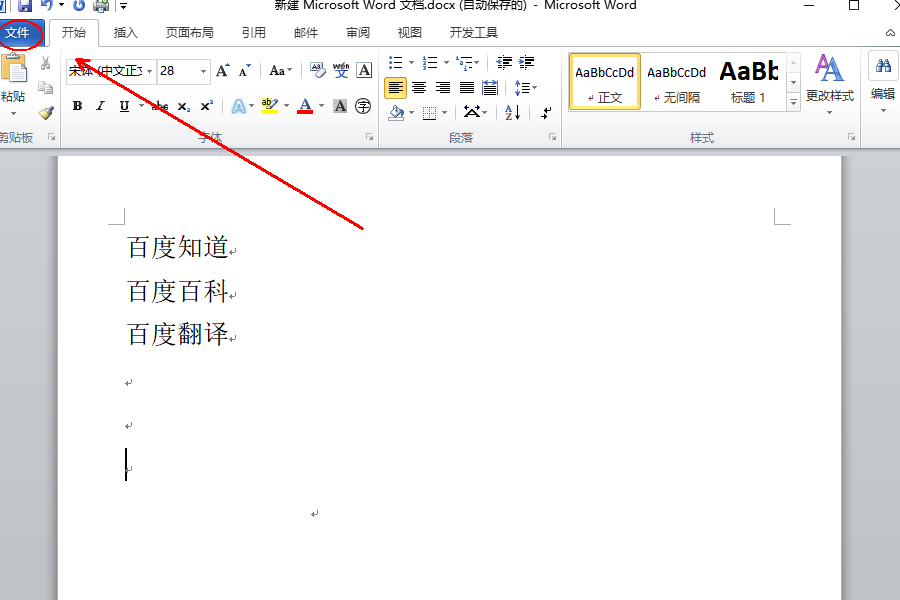Click the Save icon in quick access toolbar
Viewport: 900px width, 600px height.
pyautogui.click(x=25, y=6)
